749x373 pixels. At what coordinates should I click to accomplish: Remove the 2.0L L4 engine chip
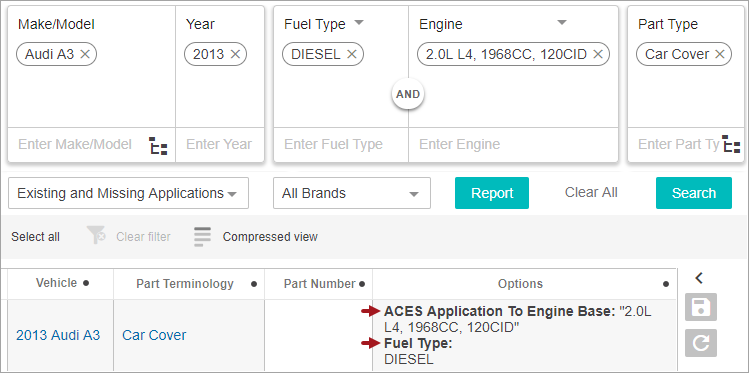[x=598, y=54]
